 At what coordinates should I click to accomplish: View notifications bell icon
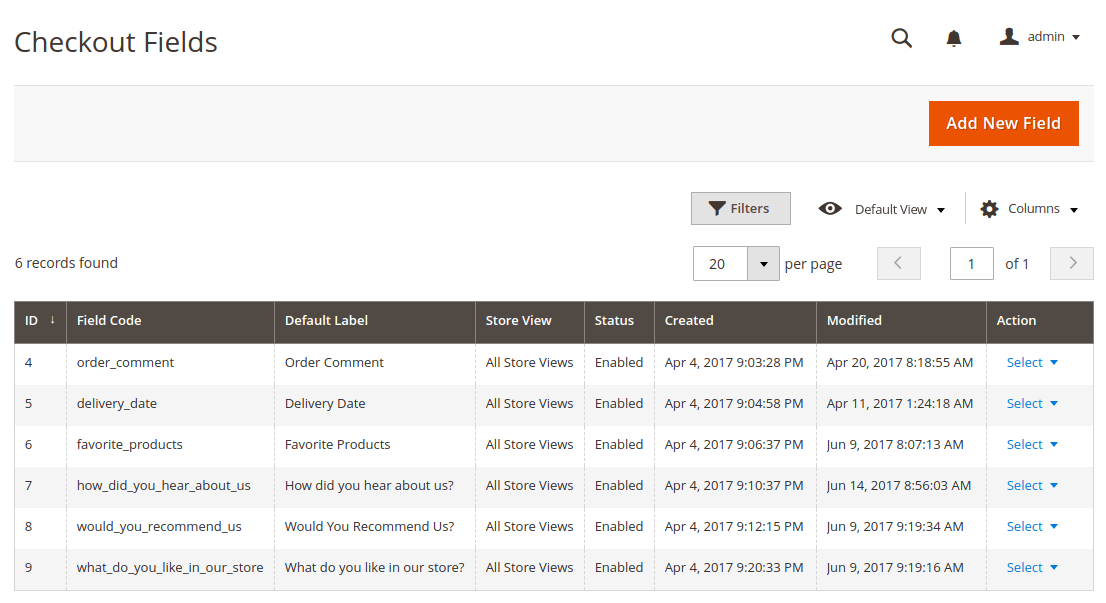954,38
